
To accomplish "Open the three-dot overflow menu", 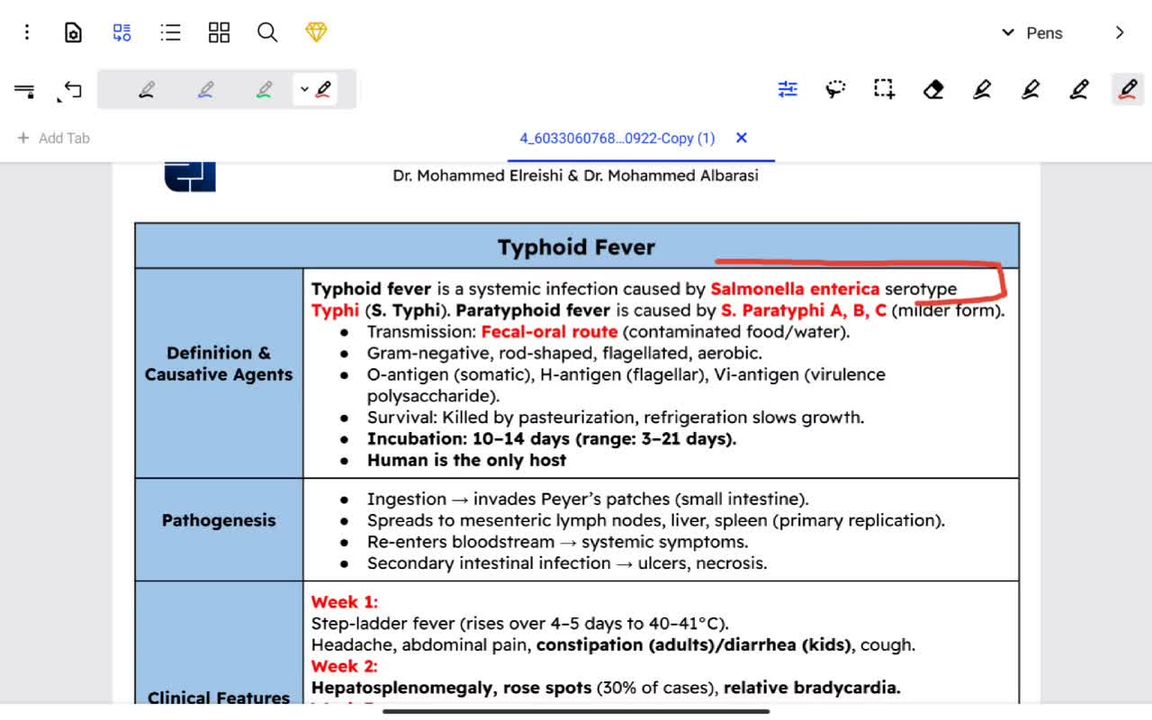I will [27, 33].
